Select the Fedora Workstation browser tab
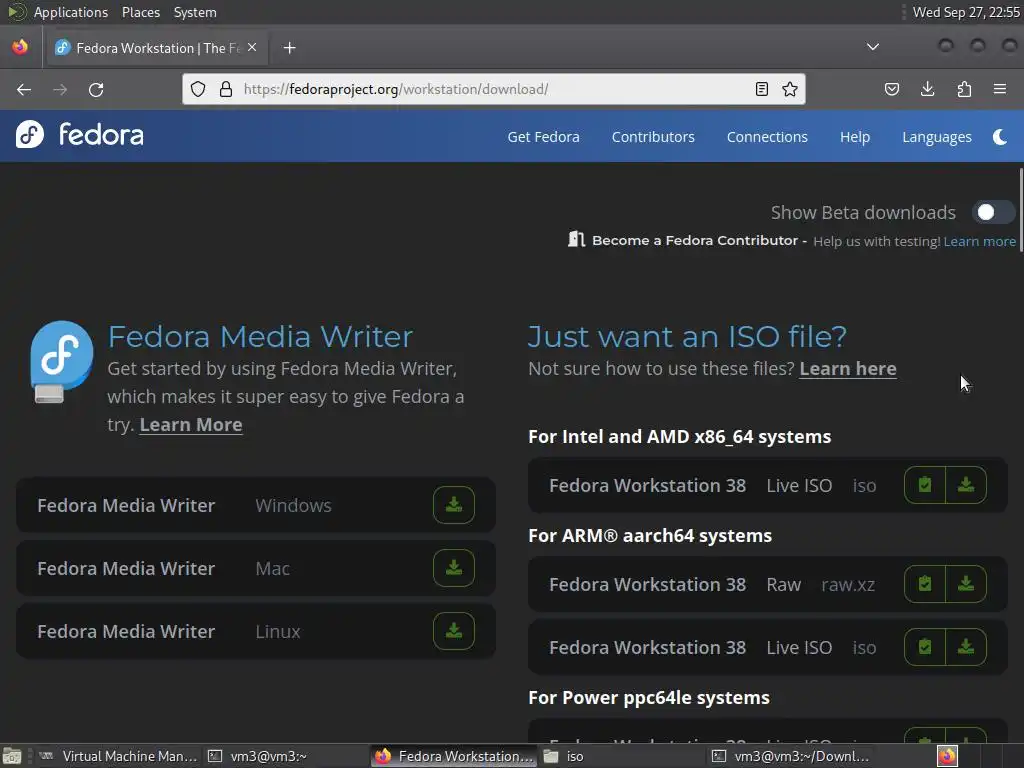The image size is (1024, 768). [x=156, y=48]
